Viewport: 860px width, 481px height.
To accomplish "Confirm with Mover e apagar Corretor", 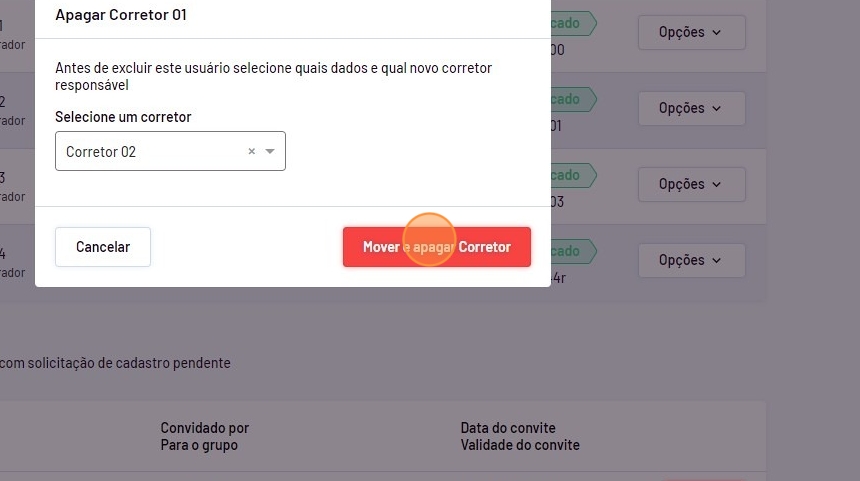I will tap(436, 247).
